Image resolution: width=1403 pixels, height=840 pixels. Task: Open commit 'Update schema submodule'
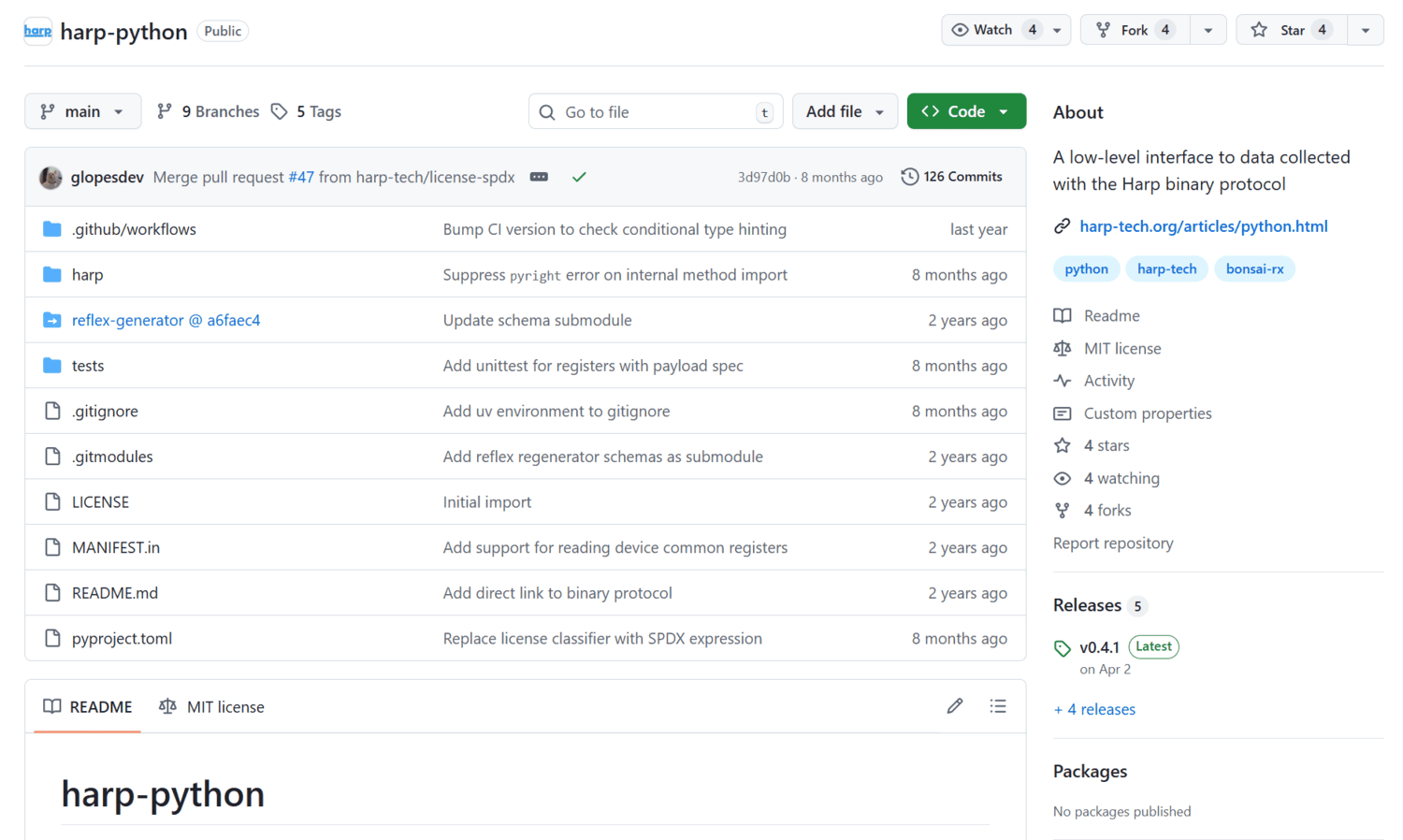pyautogui.click(x=537, y=320)
